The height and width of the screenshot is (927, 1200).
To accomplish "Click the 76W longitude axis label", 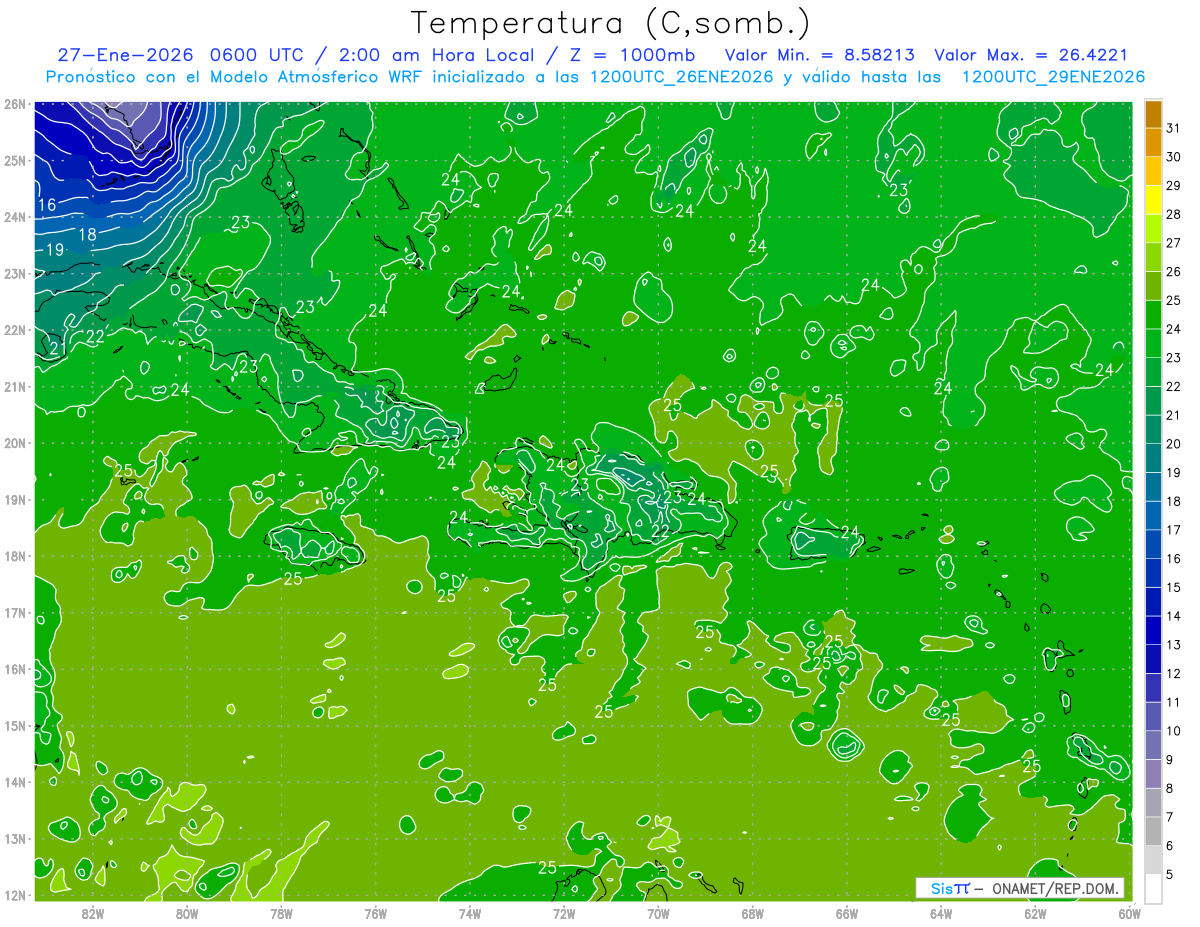I will click(x=375, y=913).
